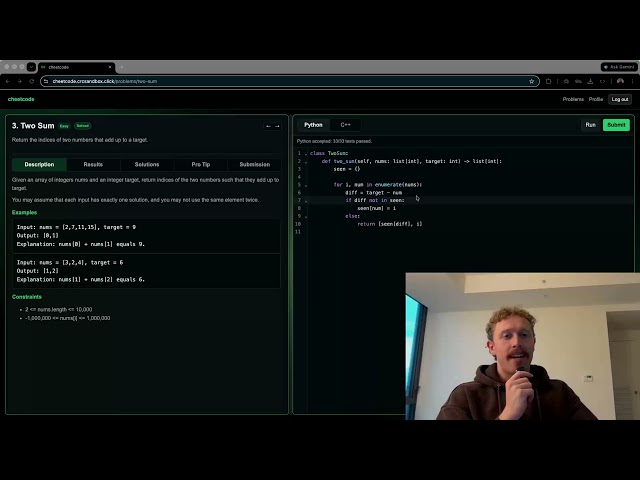The width and height of the screenshot is (640, 480).
Task: Click the Ask Gemini button
Action: coord(619,67)
